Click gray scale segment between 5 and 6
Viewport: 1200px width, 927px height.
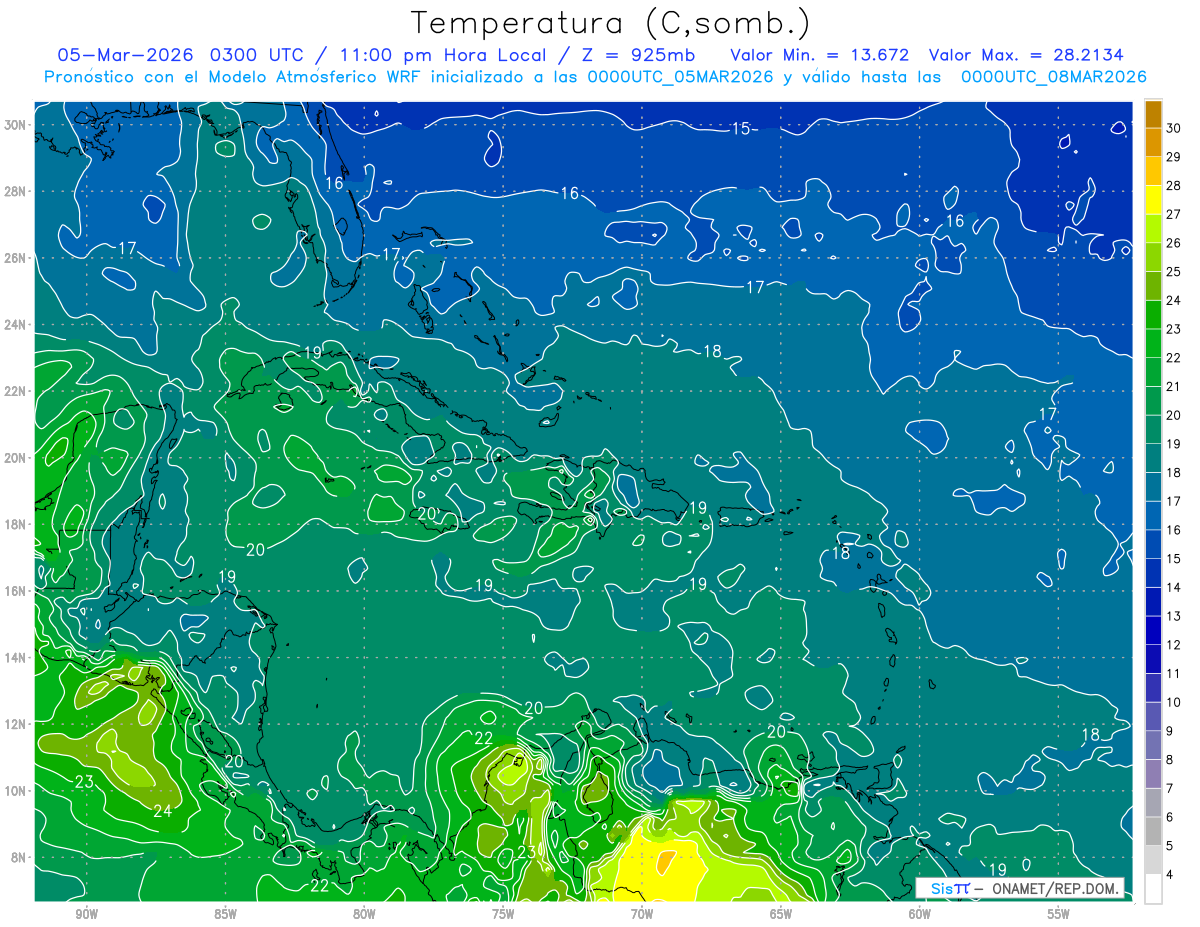tap(1153, 831)
